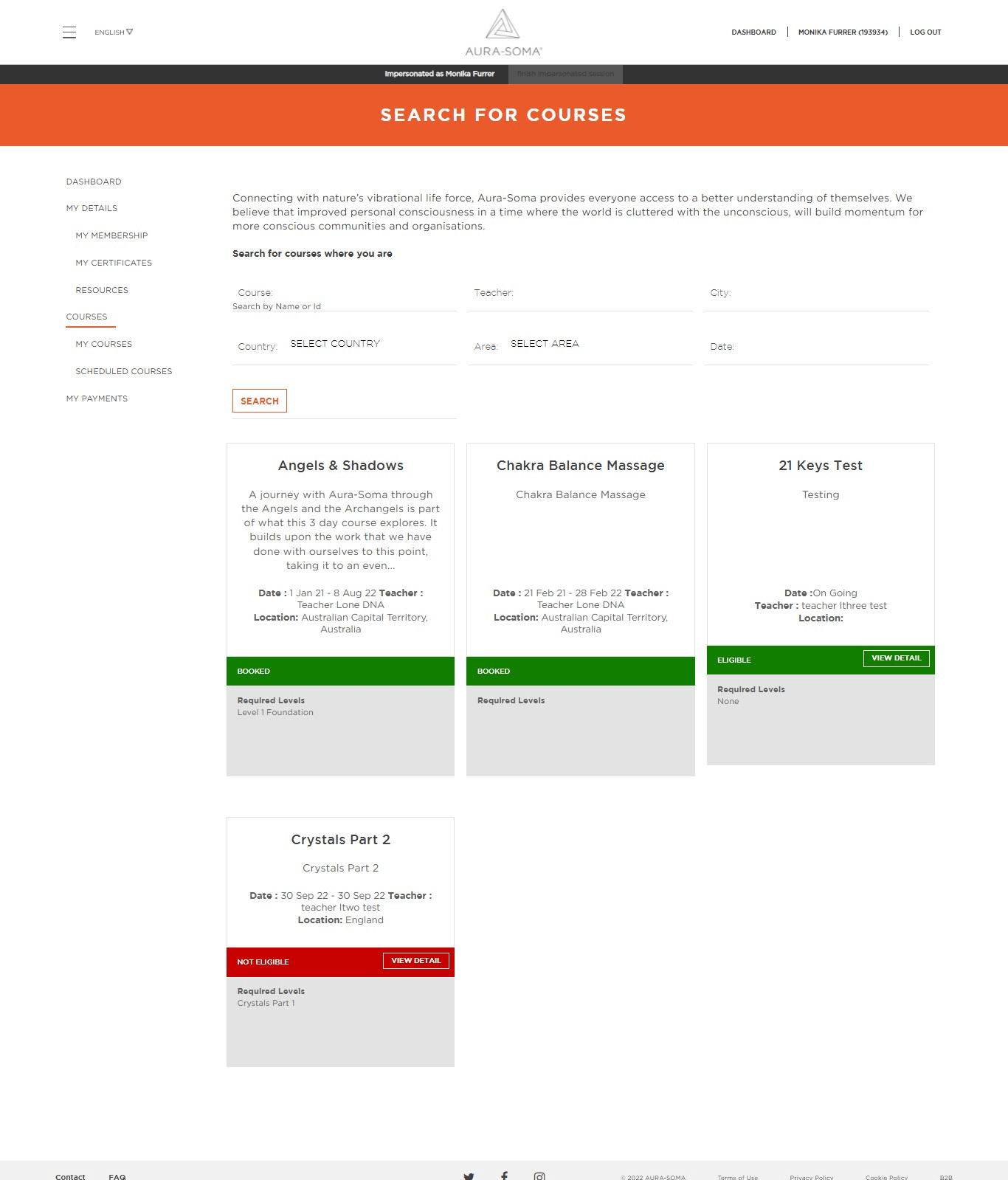Open My Details in sidebar
Image resolution: width=1008 pixels, height=1180 pixels.
(92, 208)
